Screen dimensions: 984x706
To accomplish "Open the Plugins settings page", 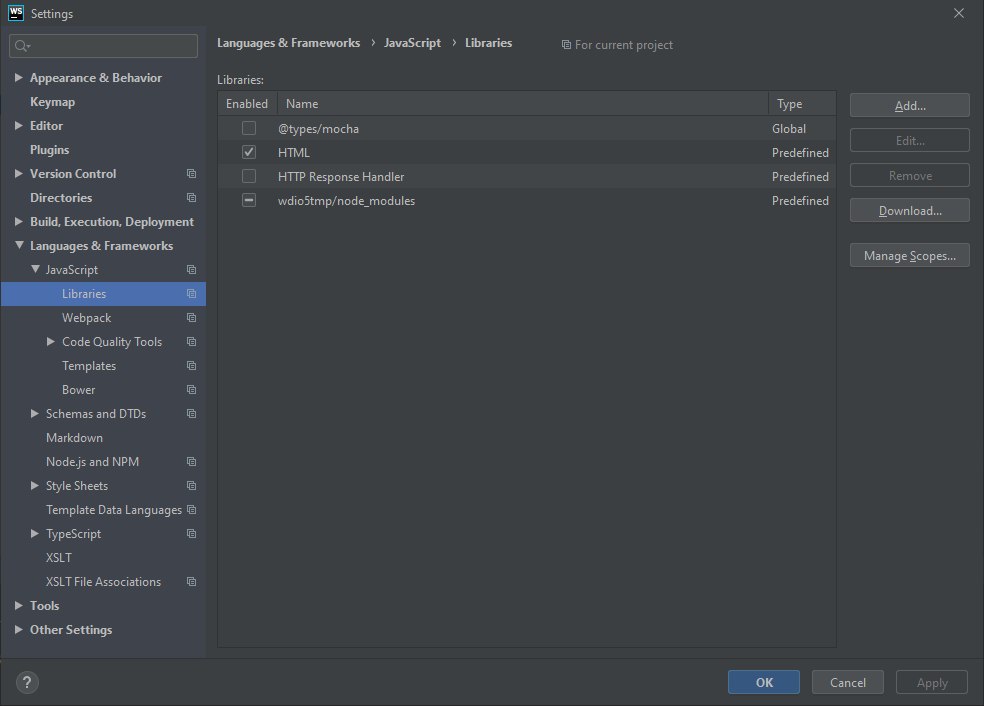I will click(50, 150).
